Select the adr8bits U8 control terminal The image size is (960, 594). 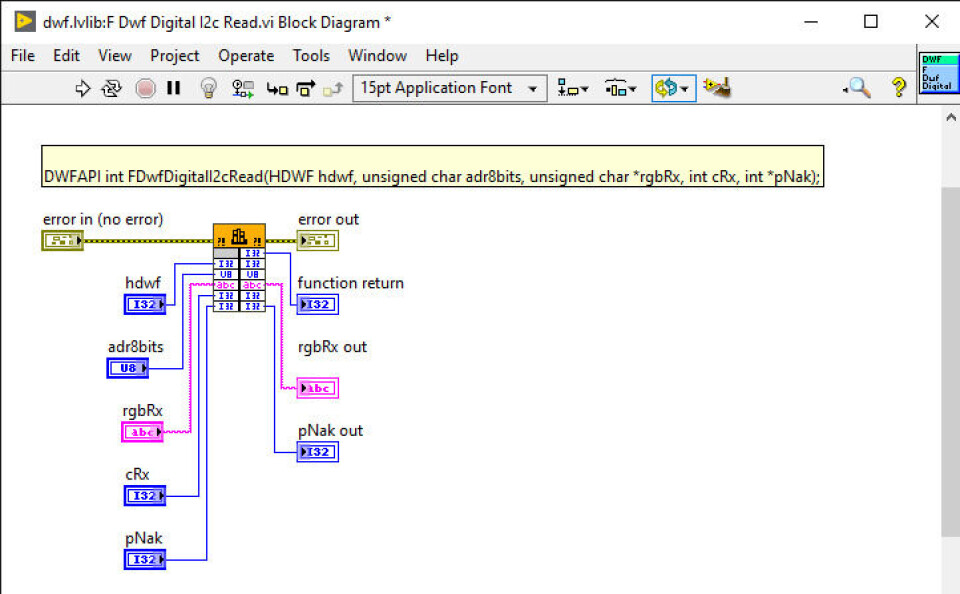coord(128,368)
